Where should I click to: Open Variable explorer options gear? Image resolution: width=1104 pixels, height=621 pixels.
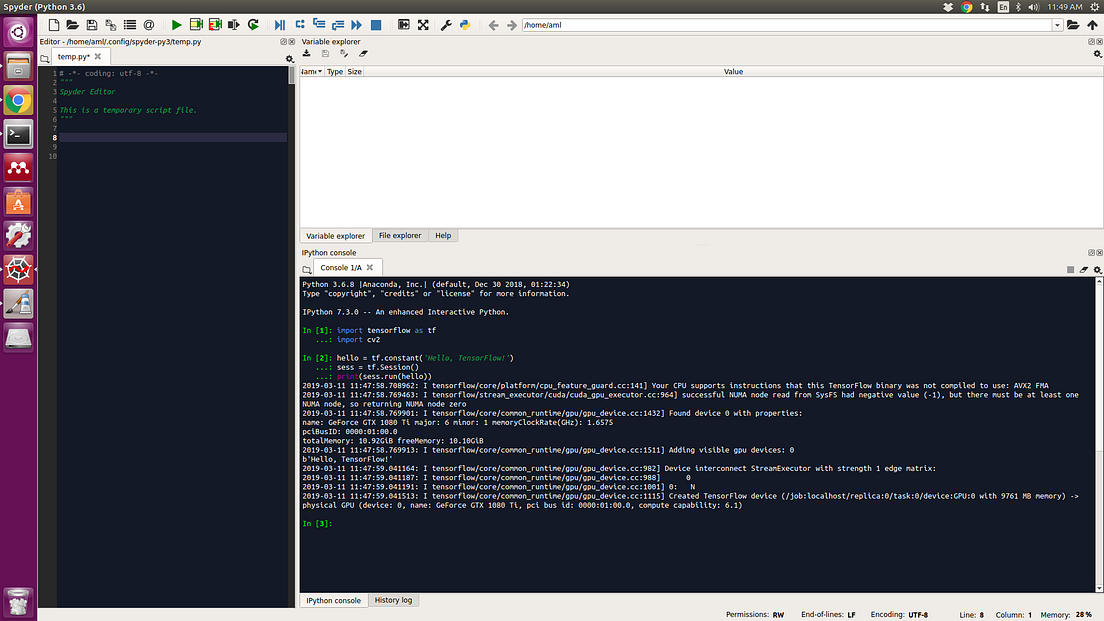point(1097,54)
